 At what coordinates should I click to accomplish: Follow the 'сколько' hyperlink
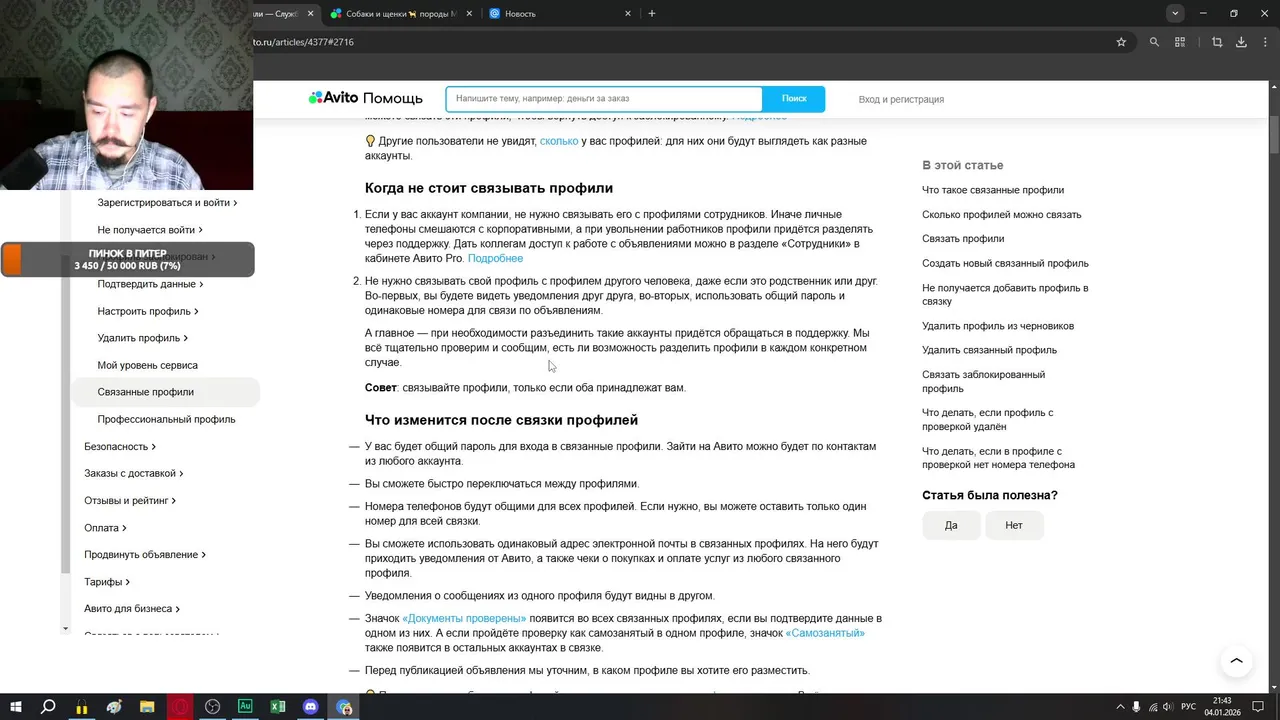559,141
